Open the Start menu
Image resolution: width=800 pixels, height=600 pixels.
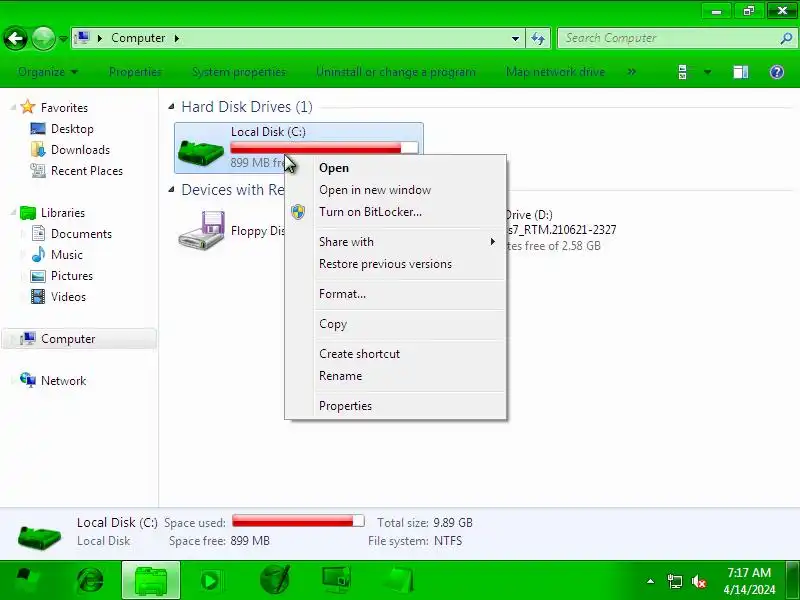click(27, 581)
